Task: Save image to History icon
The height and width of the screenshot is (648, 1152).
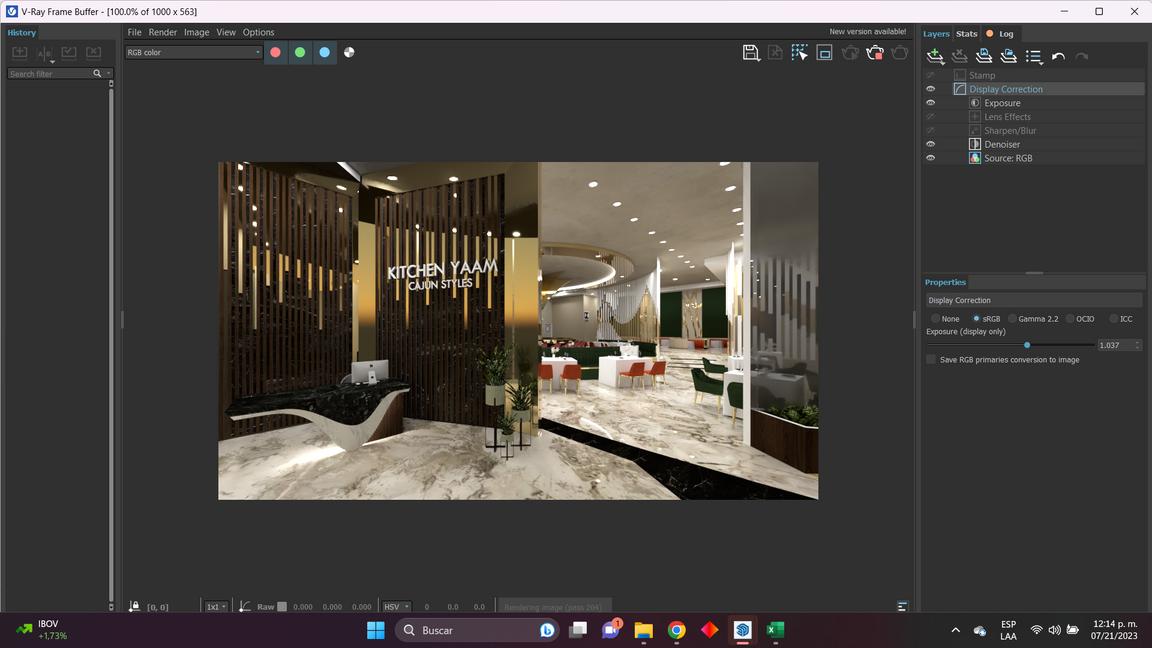Action: point(20,53)
